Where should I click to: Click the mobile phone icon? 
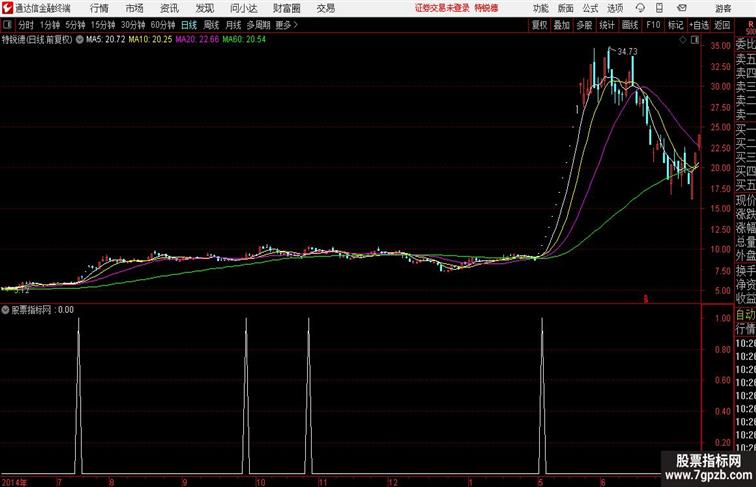[659, 8]
